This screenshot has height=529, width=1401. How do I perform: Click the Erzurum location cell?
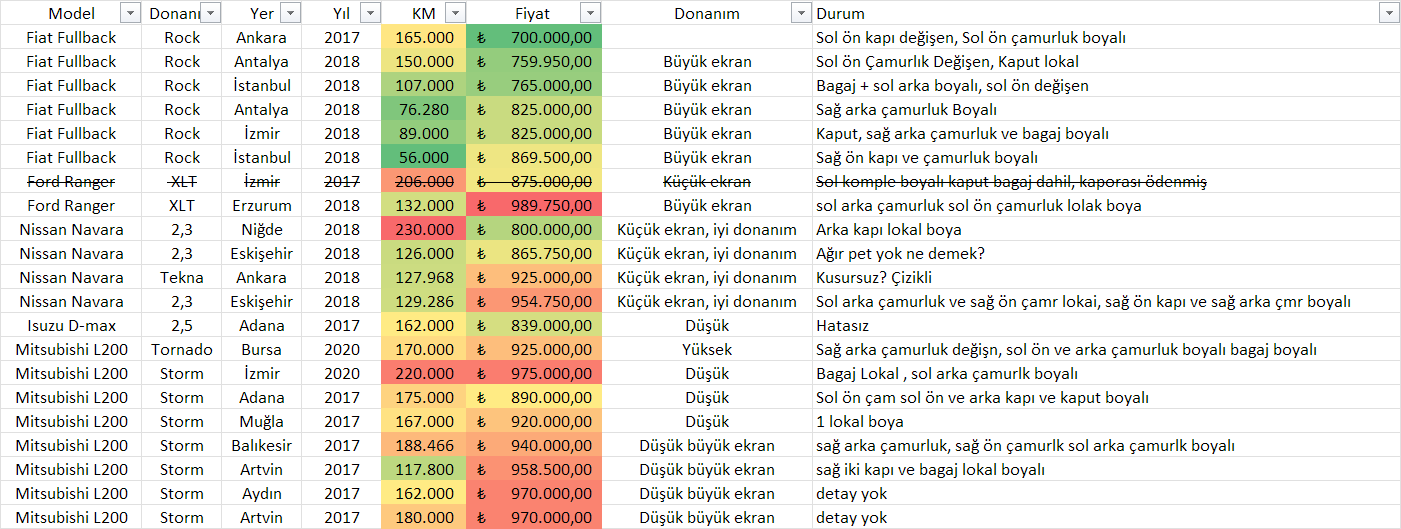[x=263, y=205]
